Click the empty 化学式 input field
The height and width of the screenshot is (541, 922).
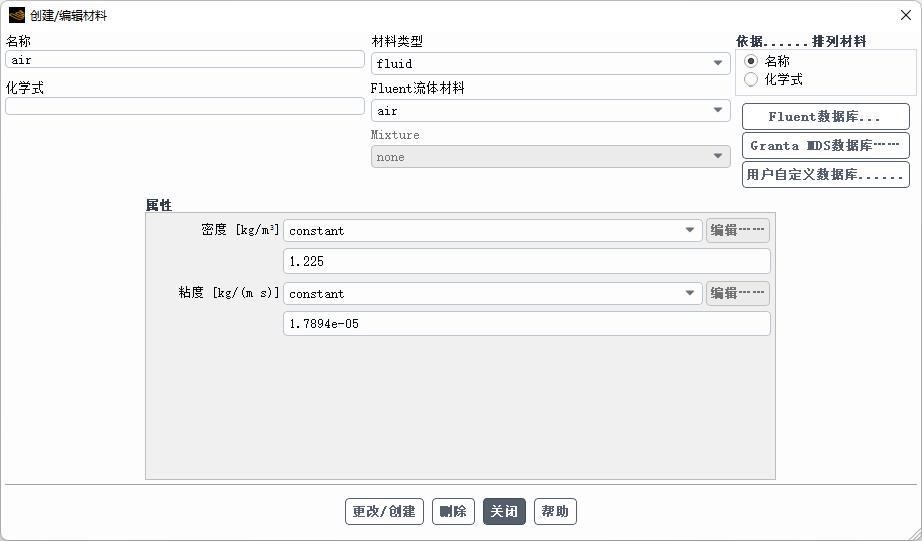(185, 106)
